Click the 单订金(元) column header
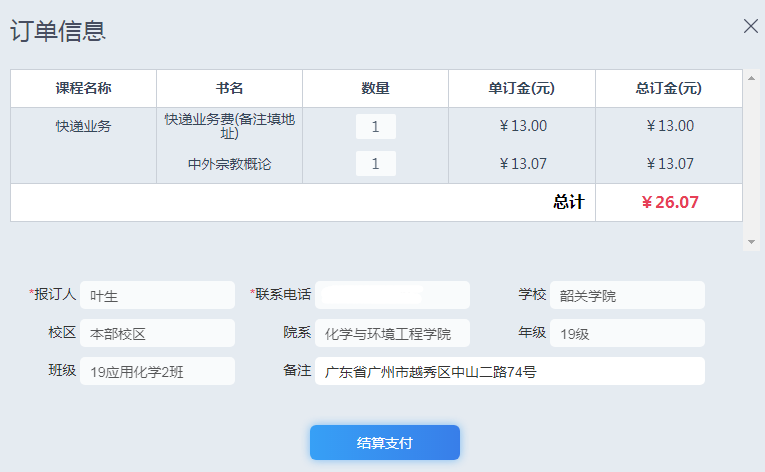Screen dimensions: 765x472 [x=521, y=88]
